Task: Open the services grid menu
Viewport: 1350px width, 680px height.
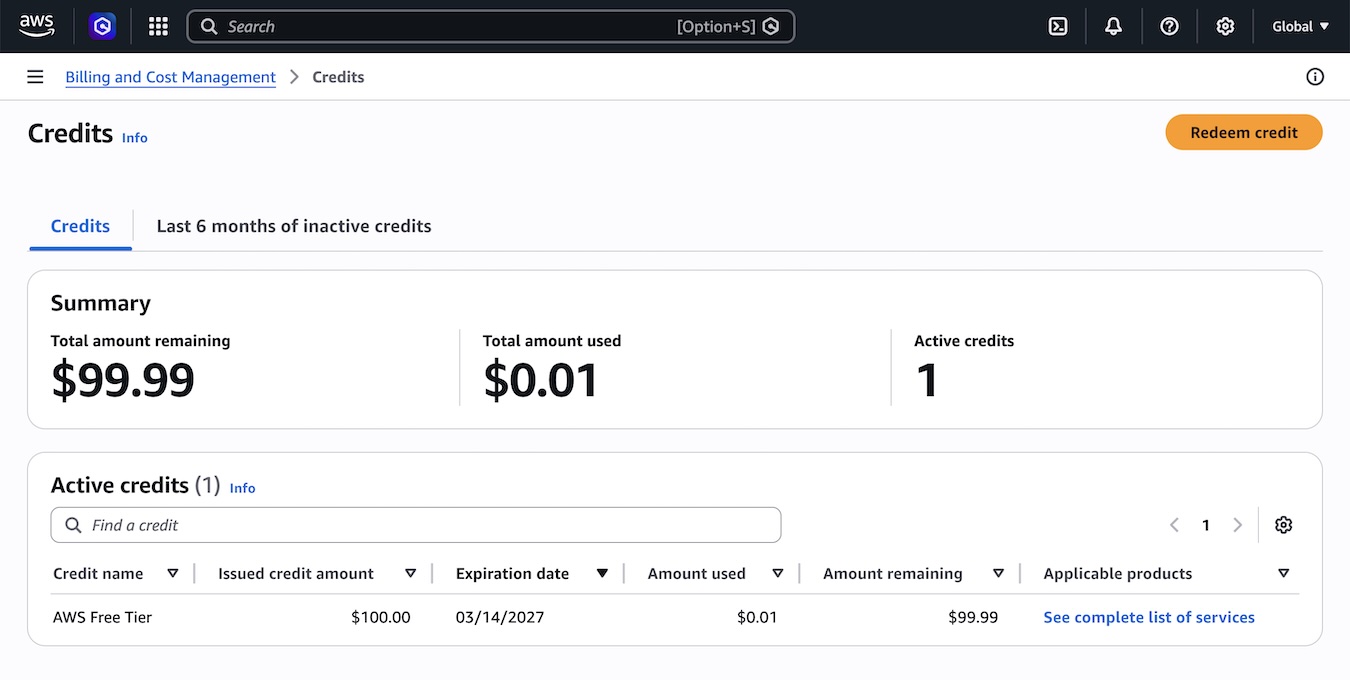Action: (158, 27)
